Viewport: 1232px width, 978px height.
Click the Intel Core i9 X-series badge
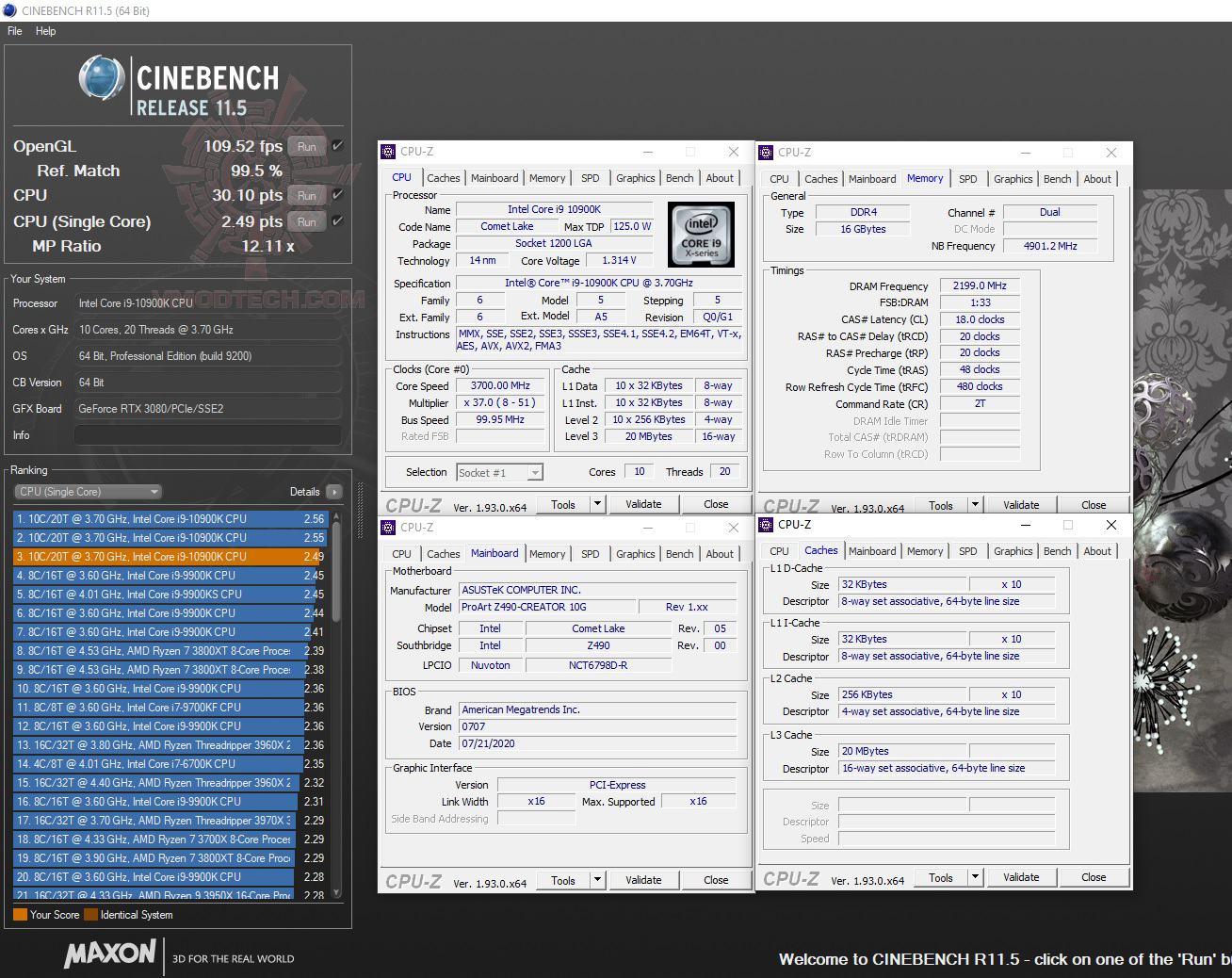(701, 235)
